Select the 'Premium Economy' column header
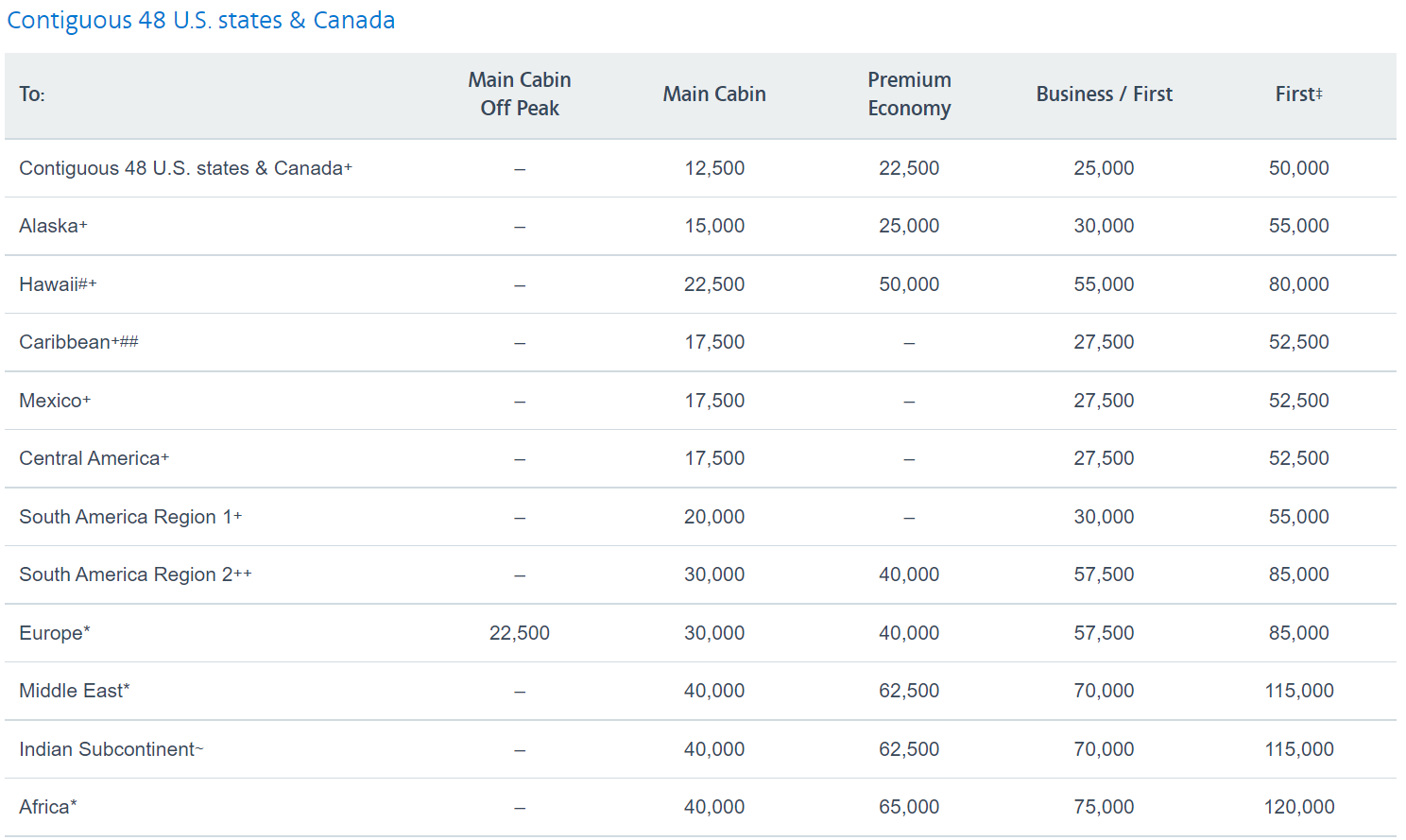This screenshot has height=840, width=1406. pyautogui.click(x=908, y=94)
